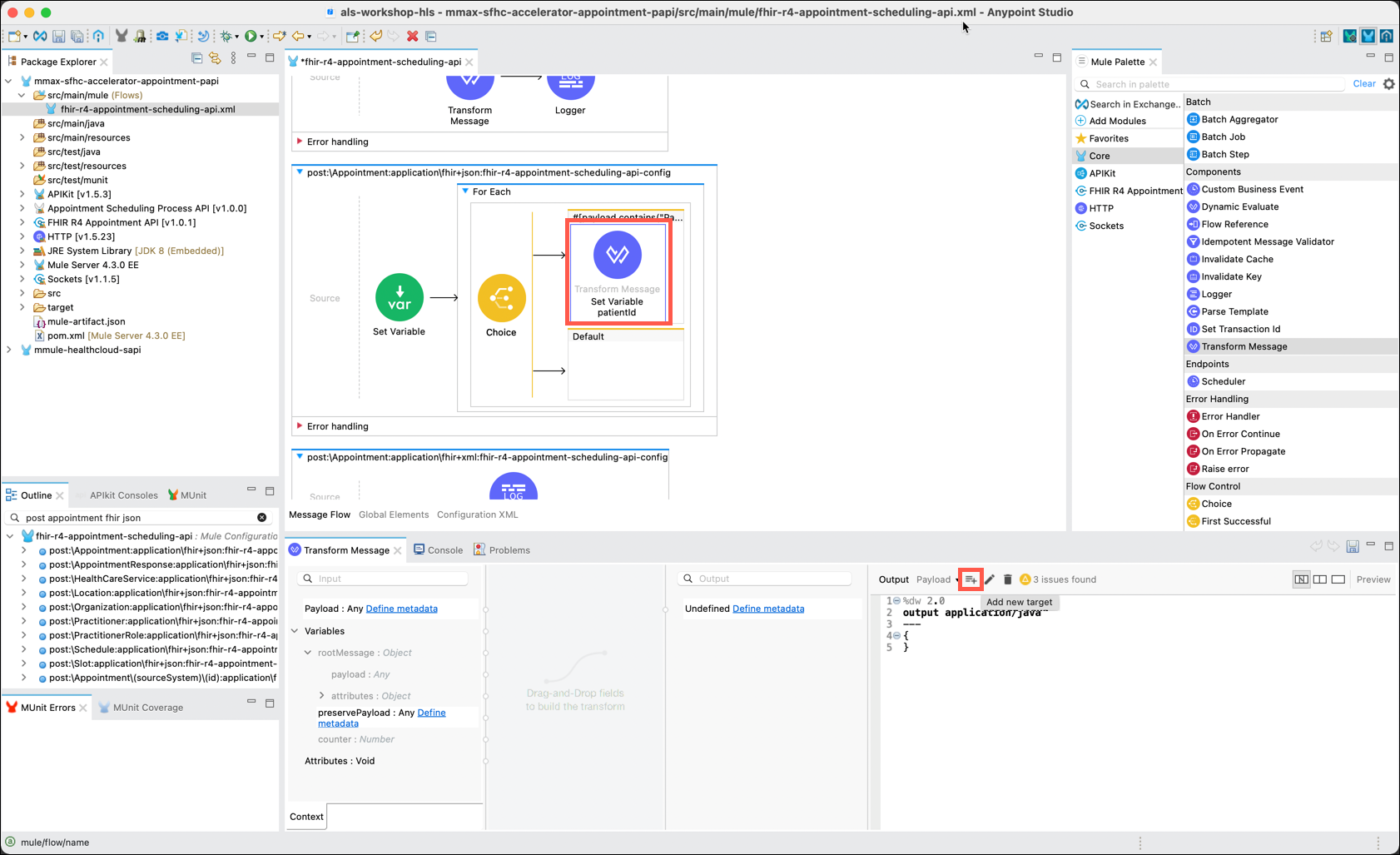Collapse the For Each scope

coord(465,191)
